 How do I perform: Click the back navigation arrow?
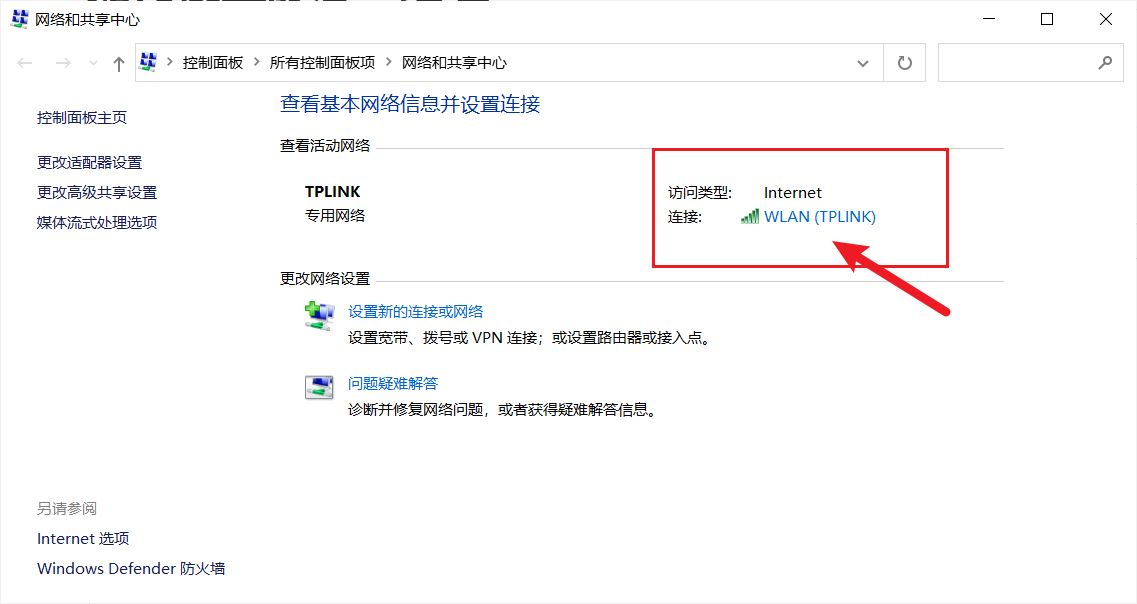[x=25, y=63]
